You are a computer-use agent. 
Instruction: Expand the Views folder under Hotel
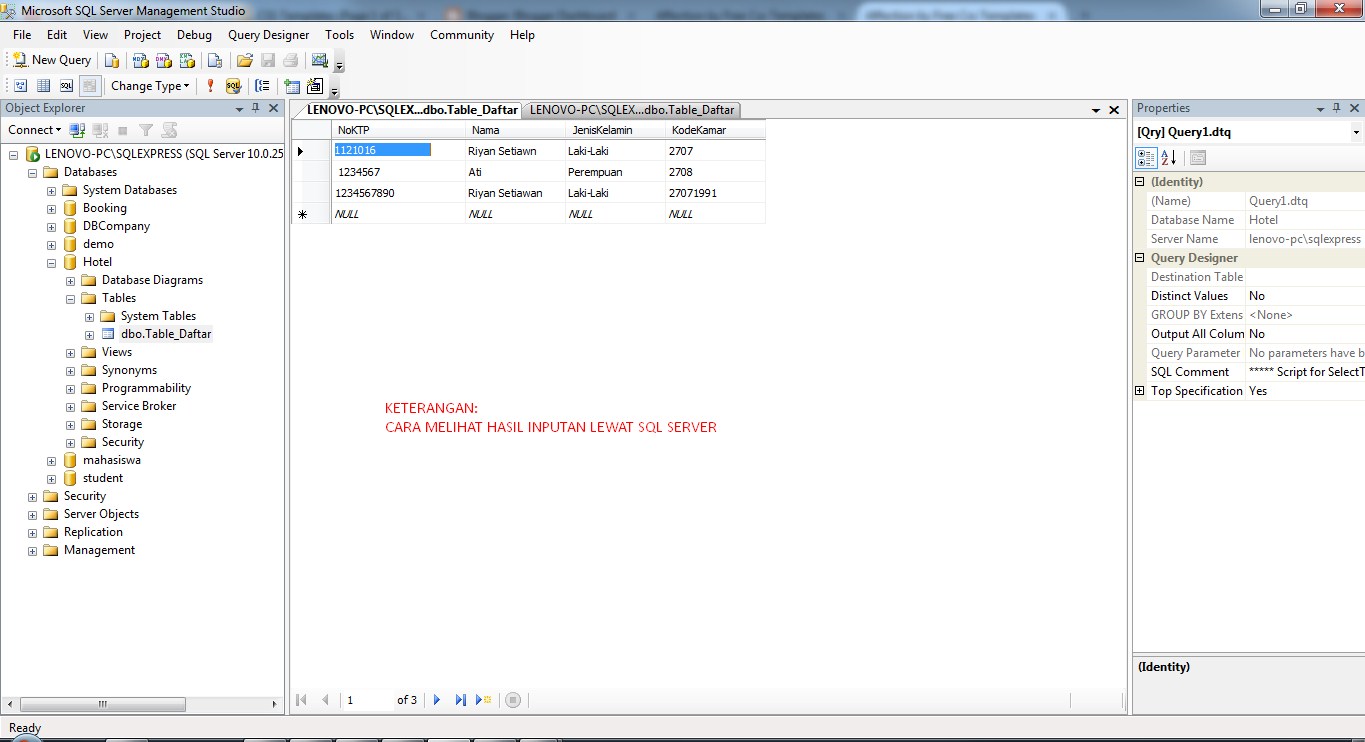69,352
